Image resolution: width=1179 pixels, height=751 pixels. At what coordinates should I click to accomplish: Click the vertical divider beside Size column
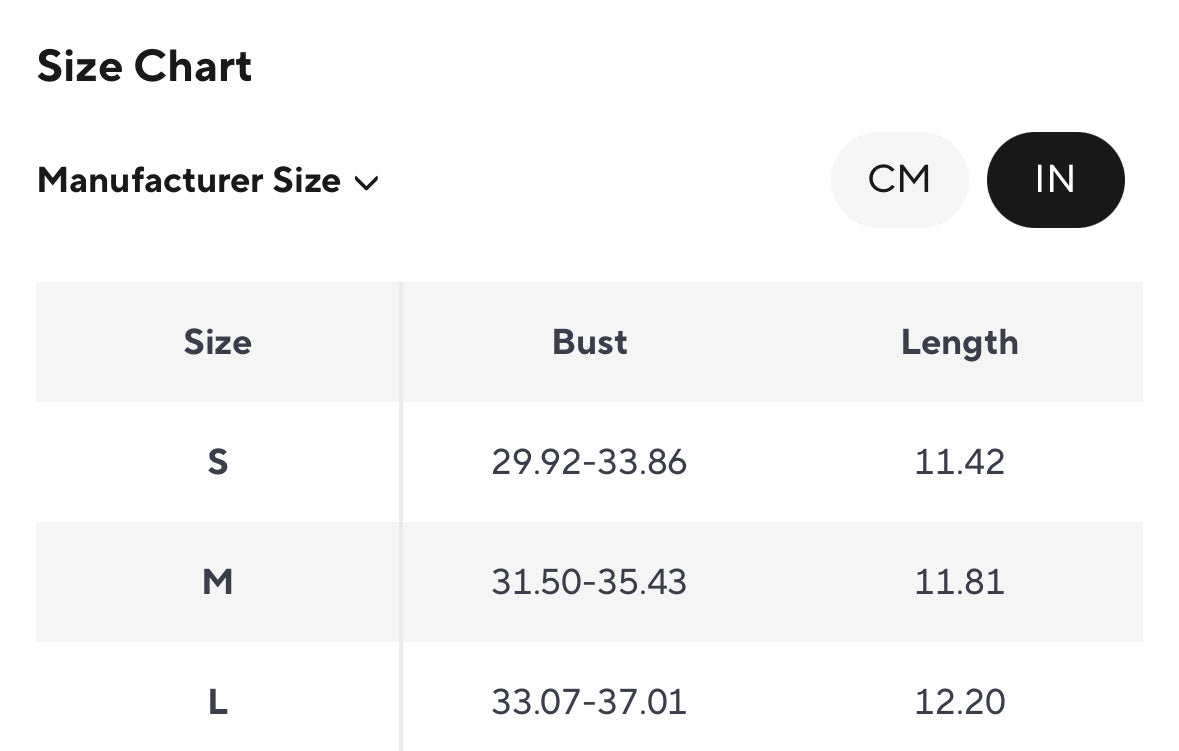coord(401,520)
